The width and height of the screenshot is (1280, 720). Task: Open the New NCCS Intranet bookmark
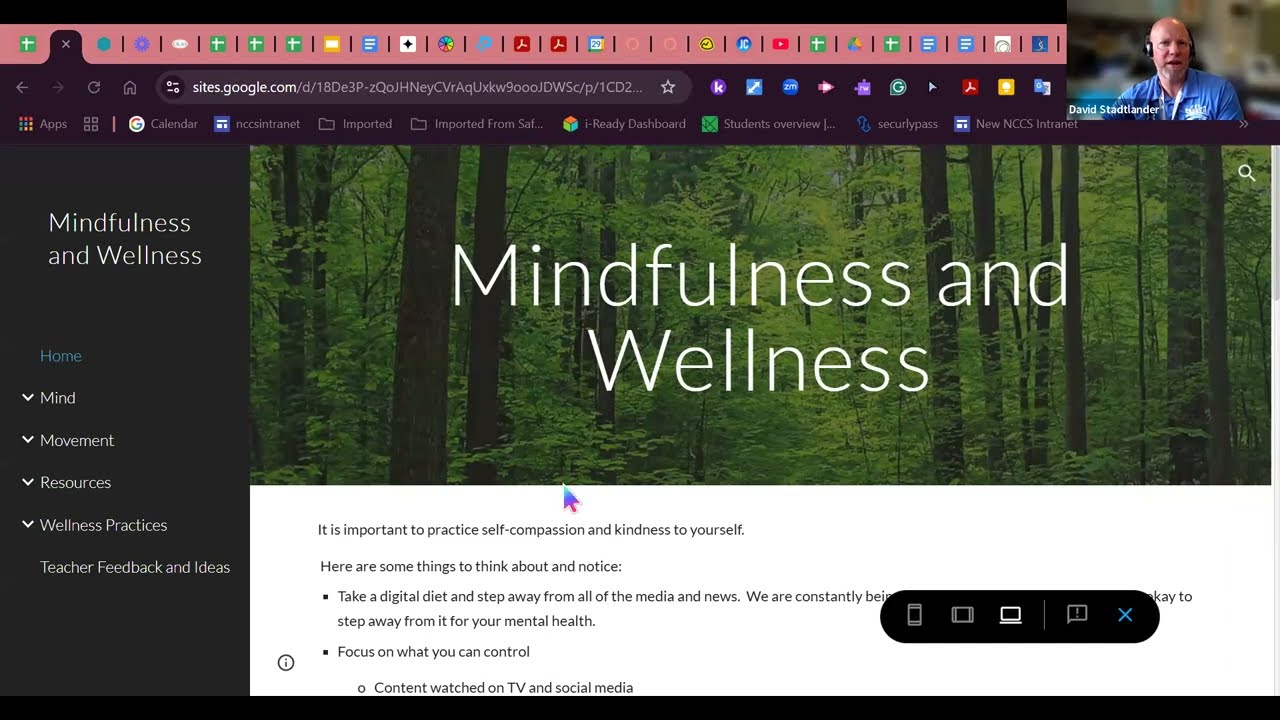(1016, 124)
